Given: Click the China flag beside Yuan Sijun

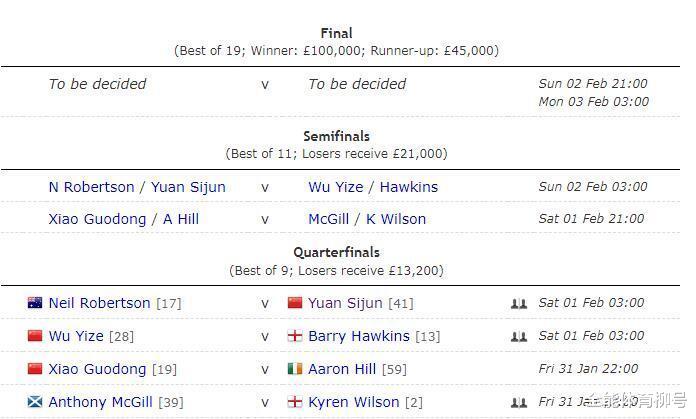Looking at the screenshot, I should click(295, 303).
